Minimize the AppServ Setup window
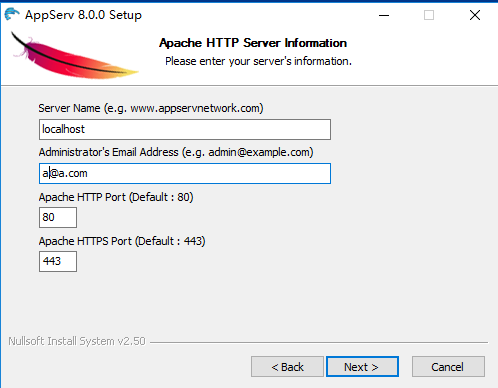 [384, 15]
